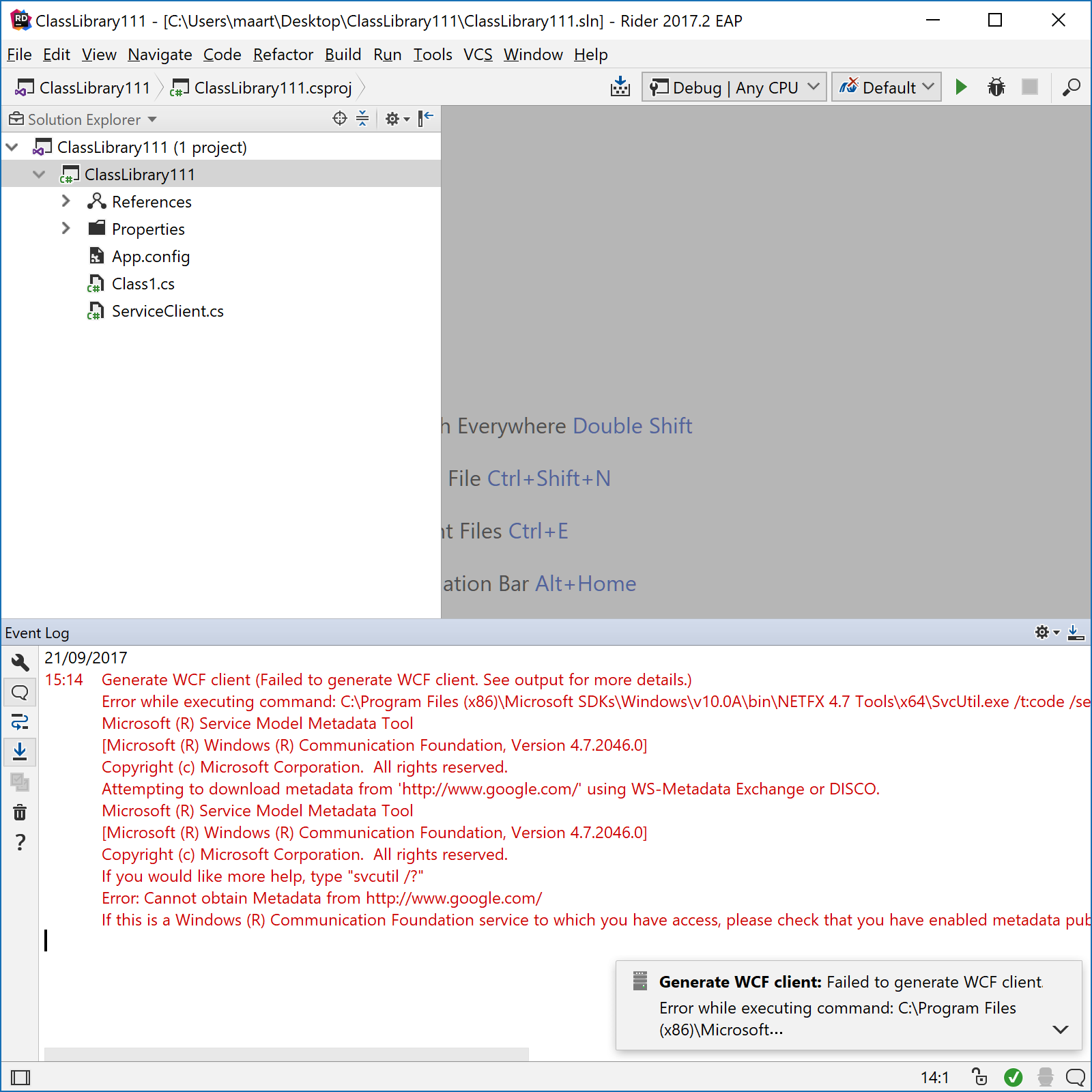Open Debug | Any CPU configuration dropdown
The image size is (1092, 1092).
[734, 87]
